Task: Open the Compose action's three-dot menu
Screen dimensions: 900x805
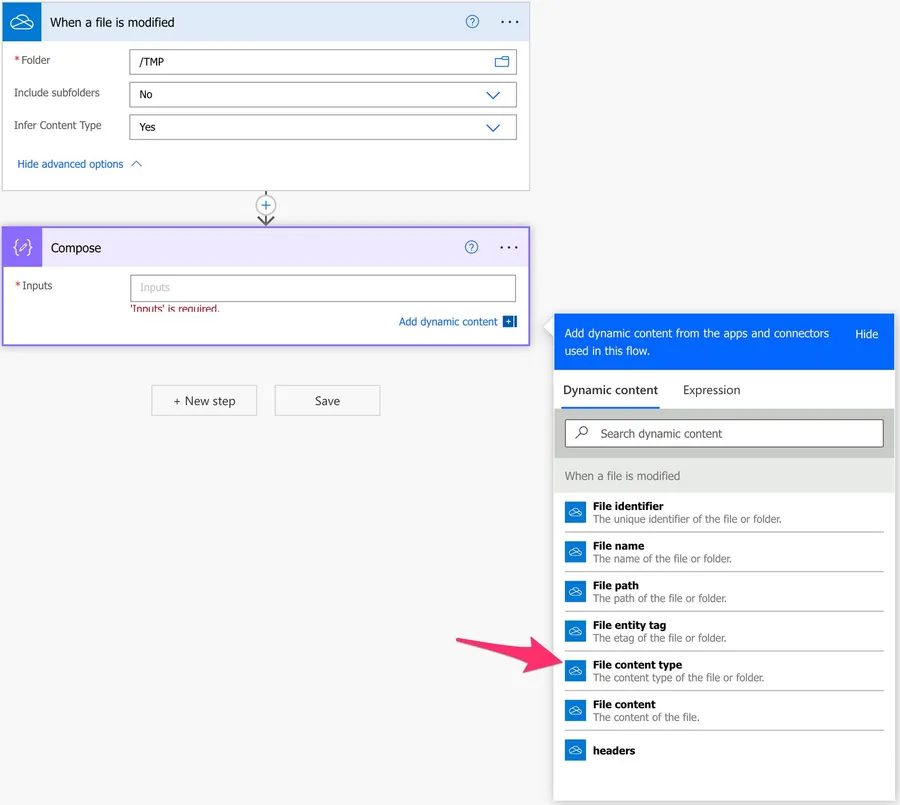Action: click(508, 247)
